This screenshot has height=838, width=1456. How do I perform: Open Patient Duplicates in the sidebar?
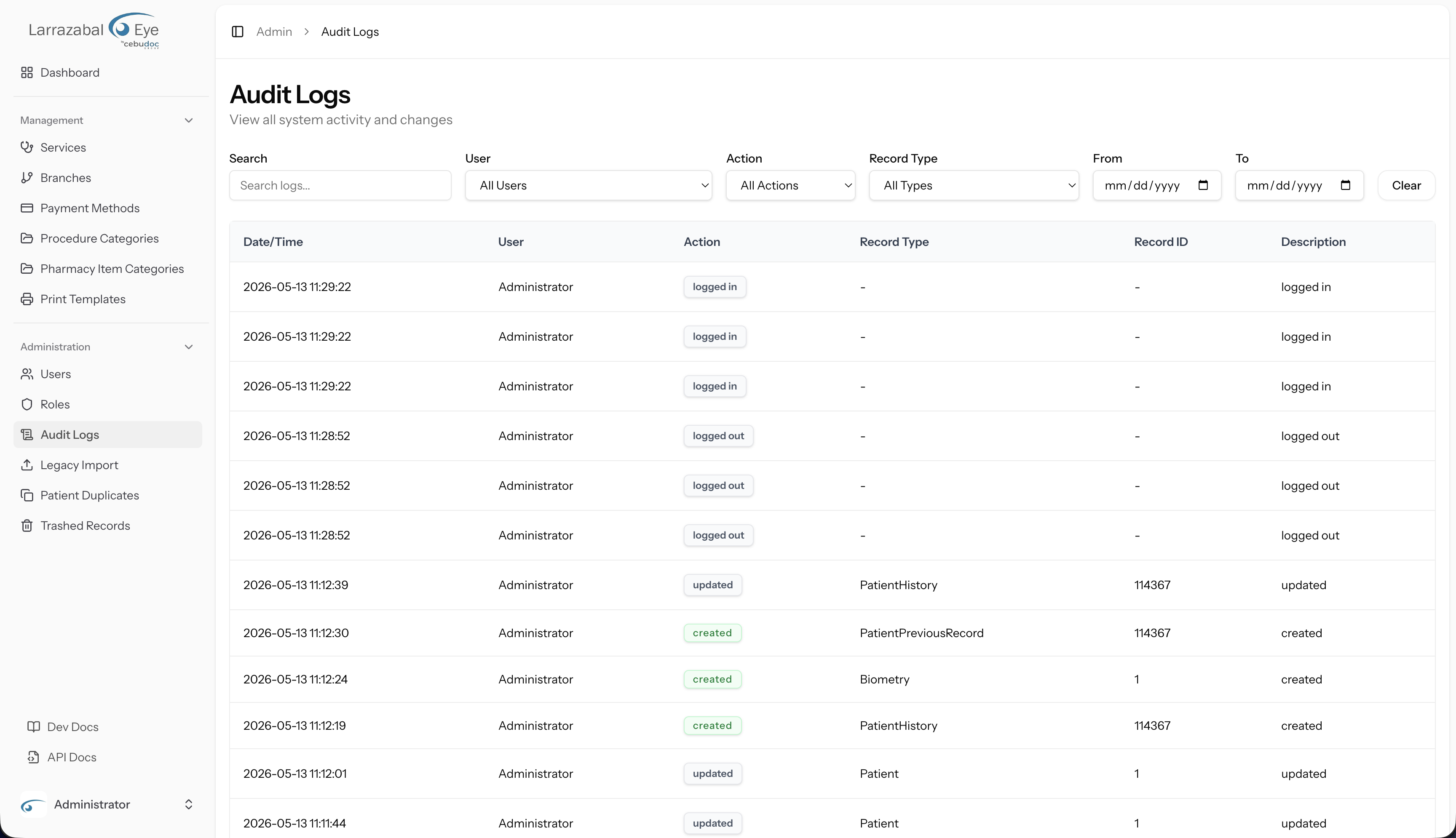(x=108, y=496)
